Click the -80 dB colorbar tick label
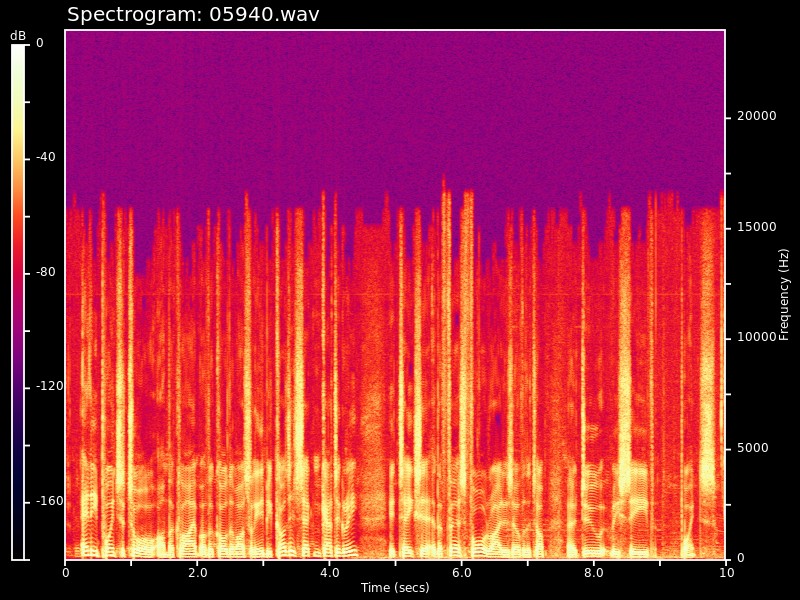Viewport: 800px width, 600px height. [46, 273]
